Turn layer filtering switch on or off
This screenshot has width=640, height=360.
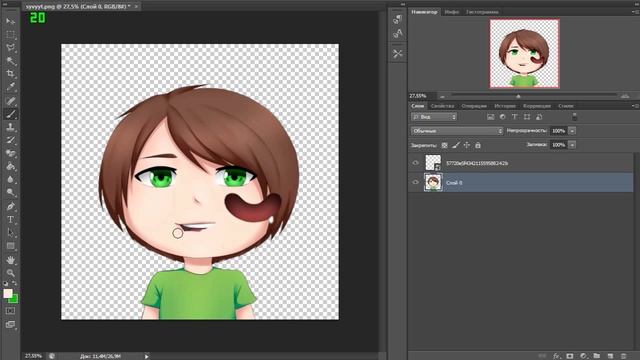574,117
